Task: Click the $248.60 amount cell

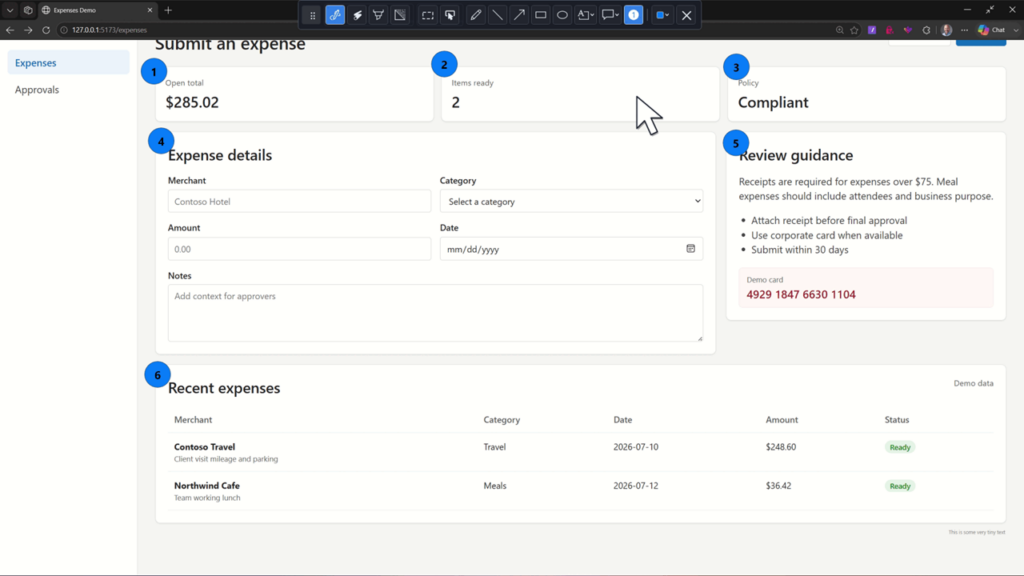Action: click(x=781, y=447)
